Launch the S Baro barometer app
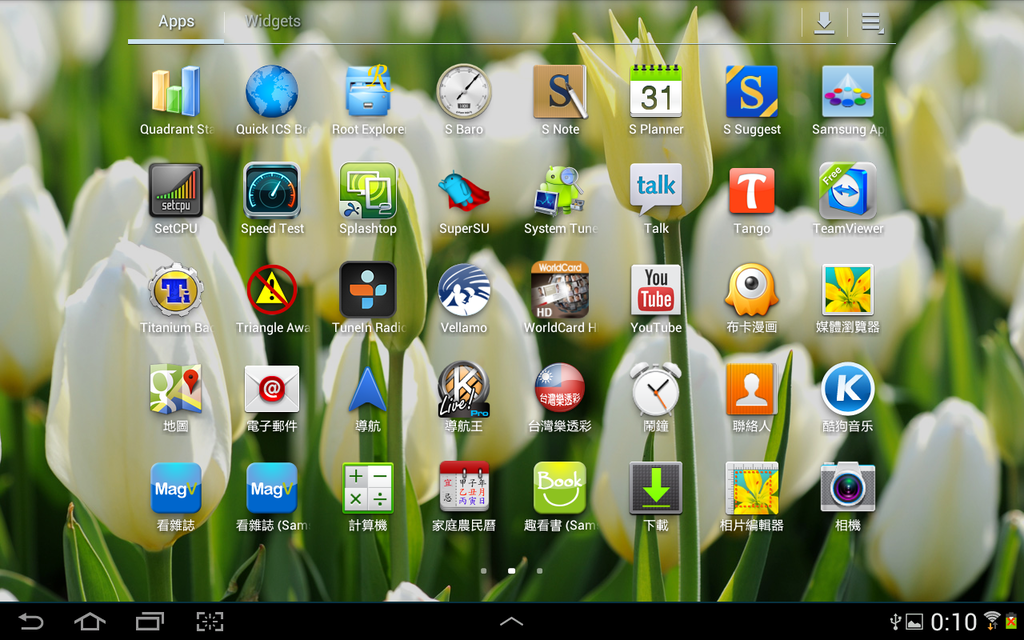 464,91
